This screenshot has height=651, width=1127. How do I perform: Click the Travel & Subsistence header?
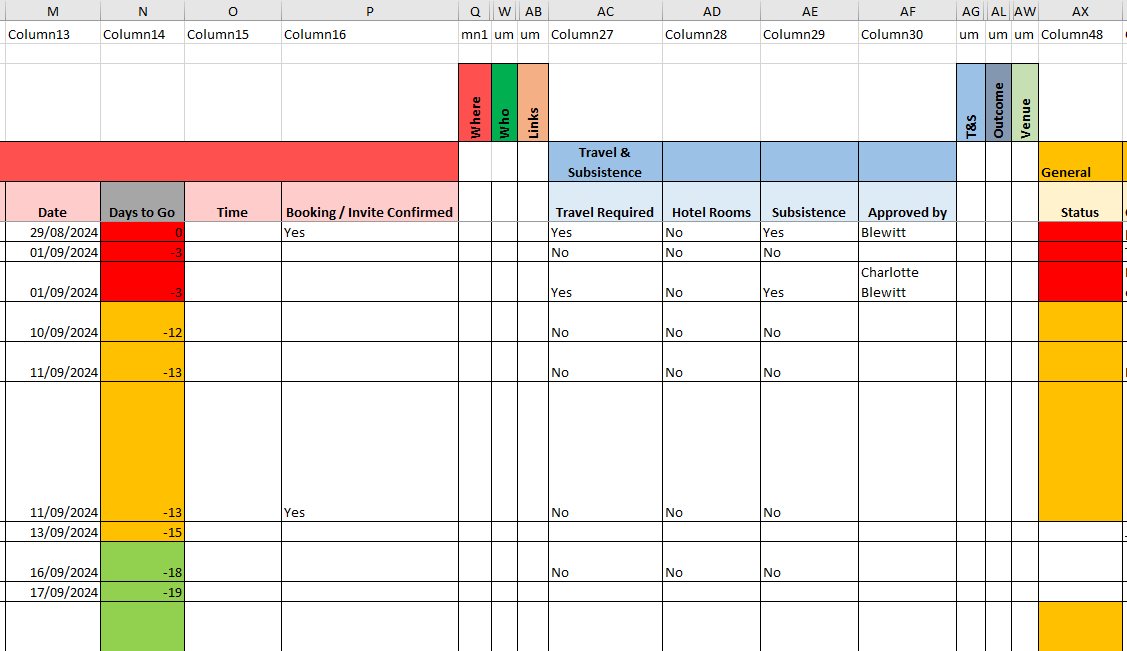605,162
